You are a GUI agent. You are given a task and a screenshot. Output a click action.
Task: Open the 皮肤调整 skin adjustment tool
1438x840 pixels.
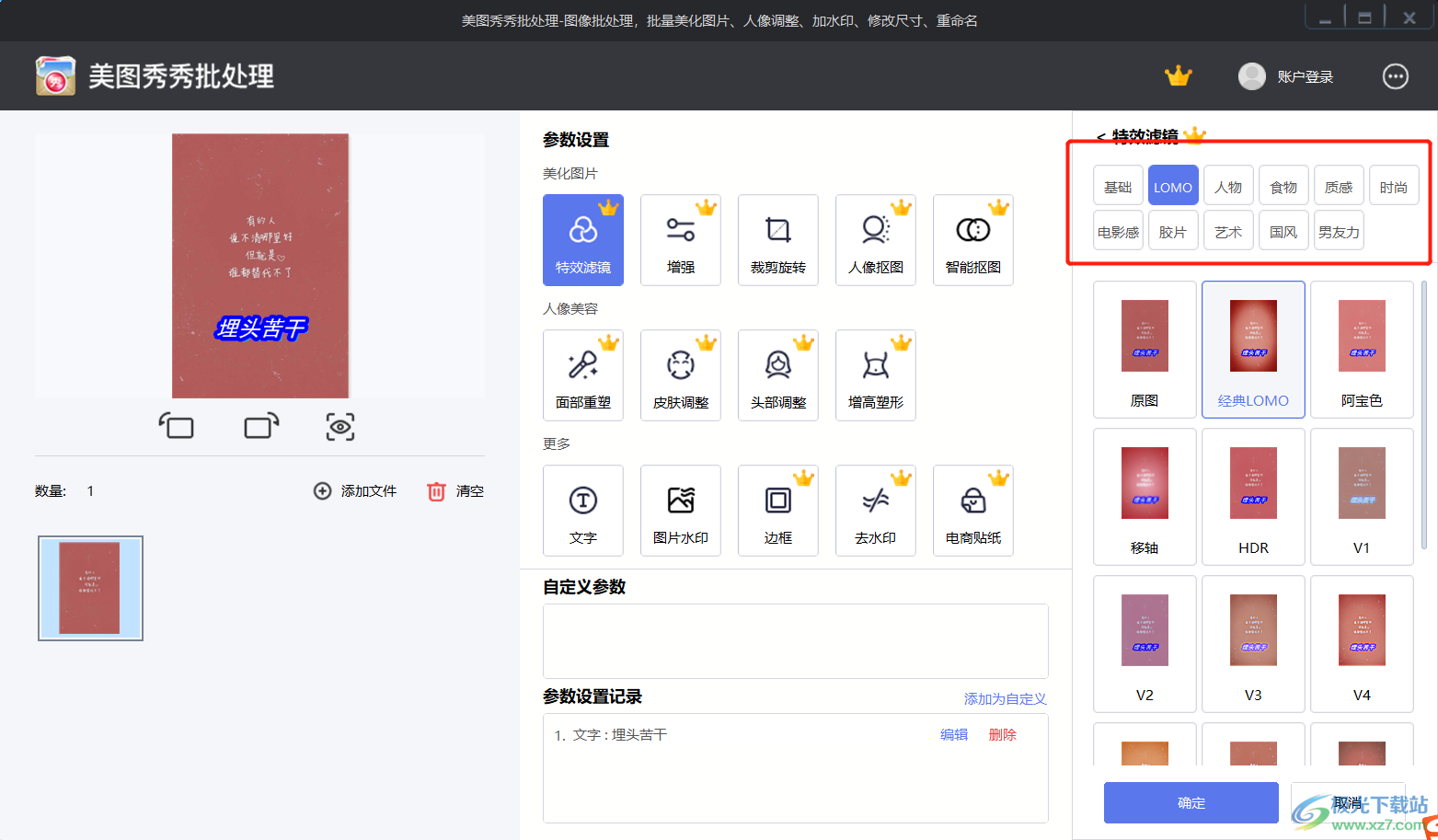click(681, 375)
